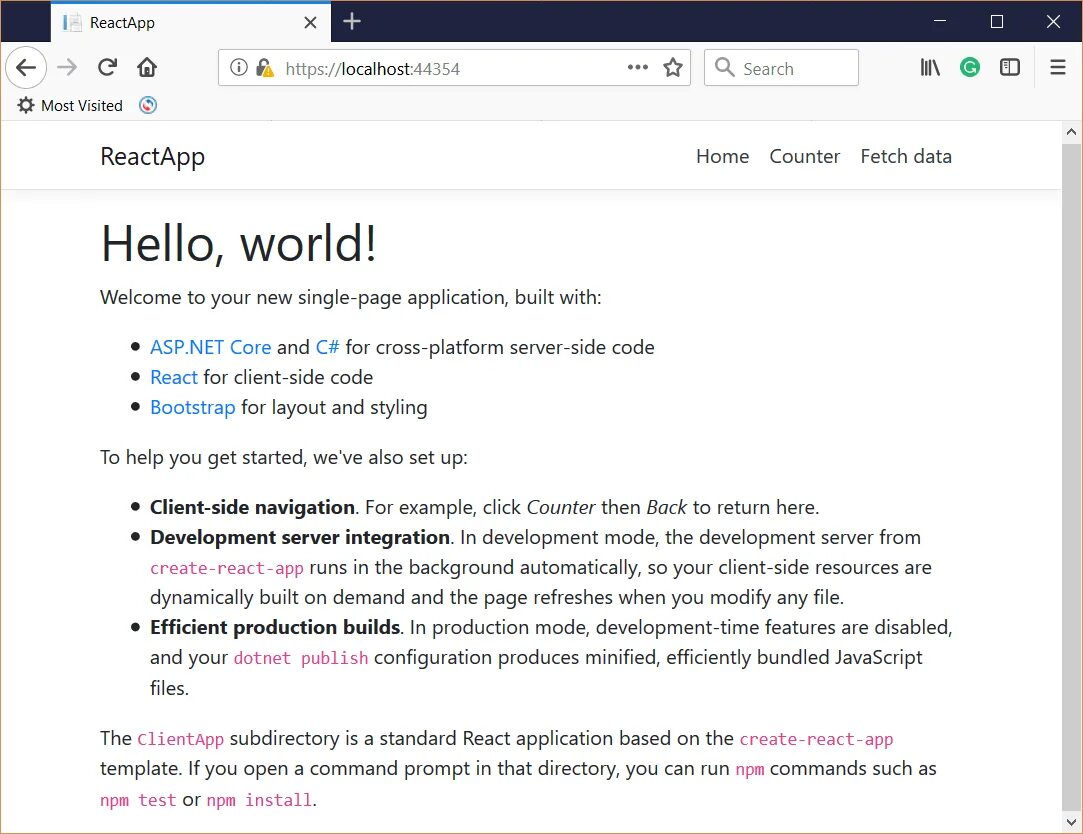Click the browser Back arrow button
This screenshot has width=1083, height=834.
click(x=27, y=68)
